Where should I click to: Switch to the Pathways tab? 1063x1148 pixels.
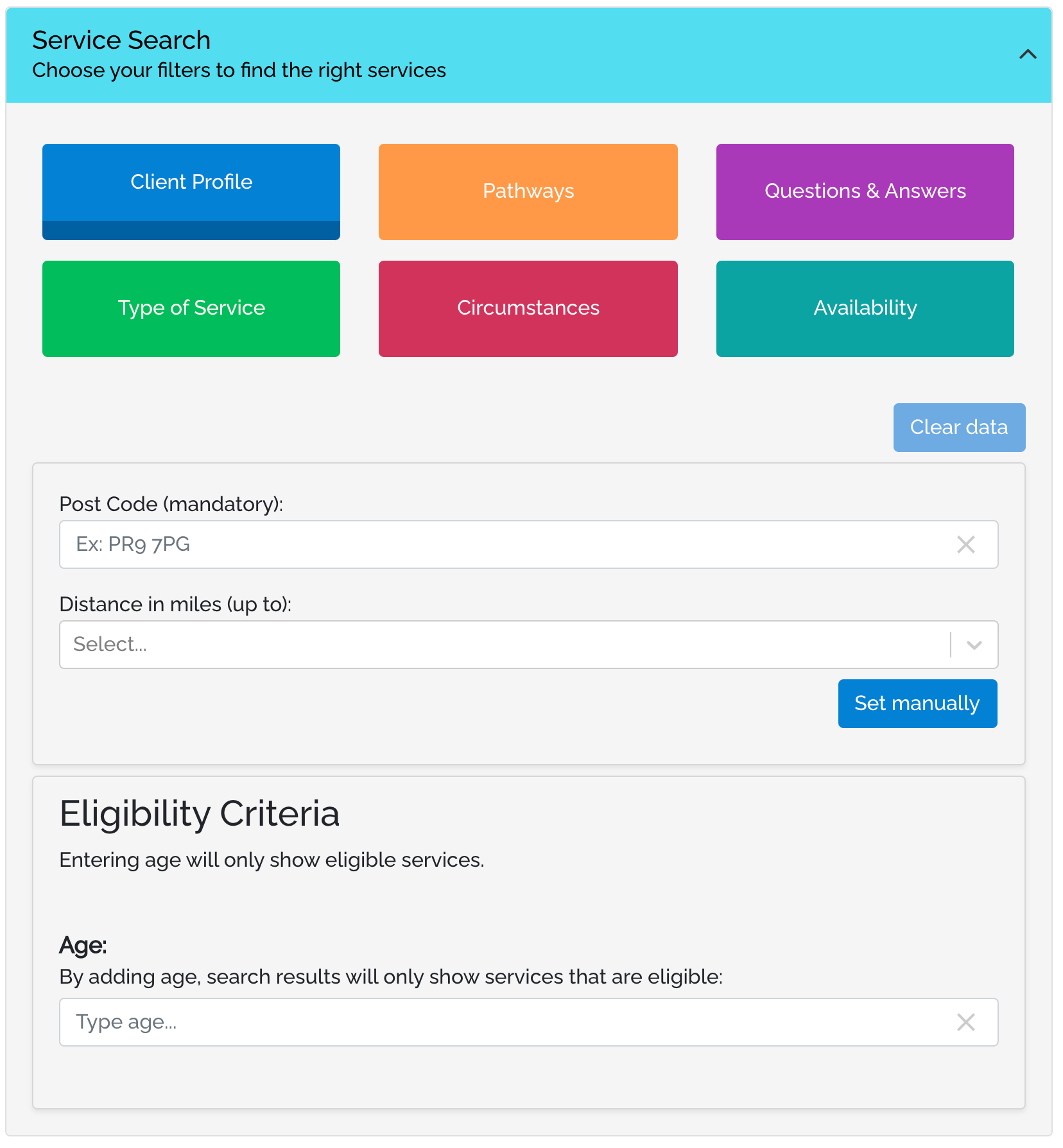[528, 191]
